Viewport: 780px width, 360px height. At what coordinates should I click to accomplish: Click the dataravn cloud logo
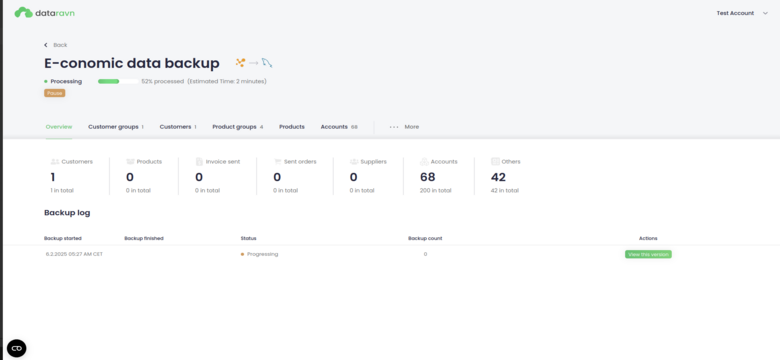(x=23, y=12)
